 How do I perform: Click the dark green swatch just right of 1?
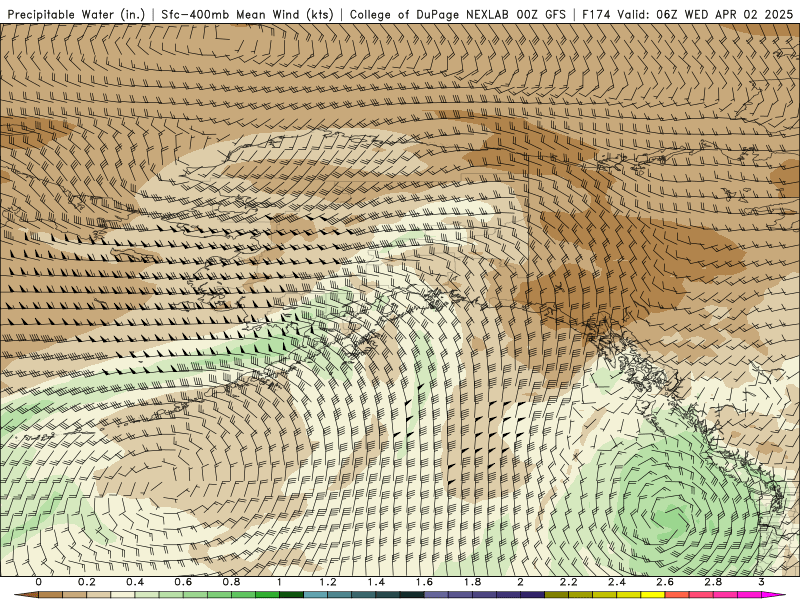[x=291, y=595]
